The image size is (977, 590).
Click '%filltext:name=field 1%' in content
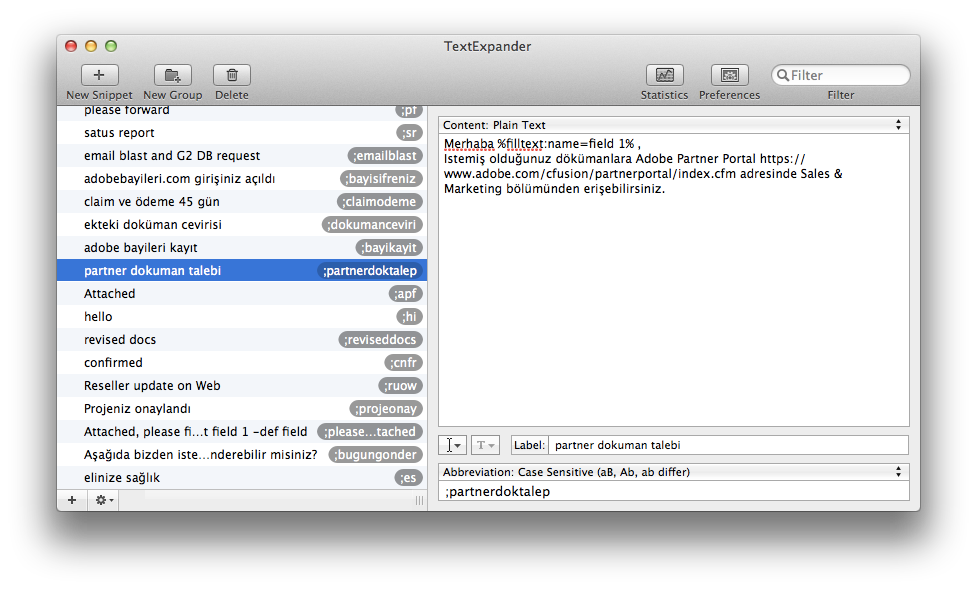click(566, 144)
